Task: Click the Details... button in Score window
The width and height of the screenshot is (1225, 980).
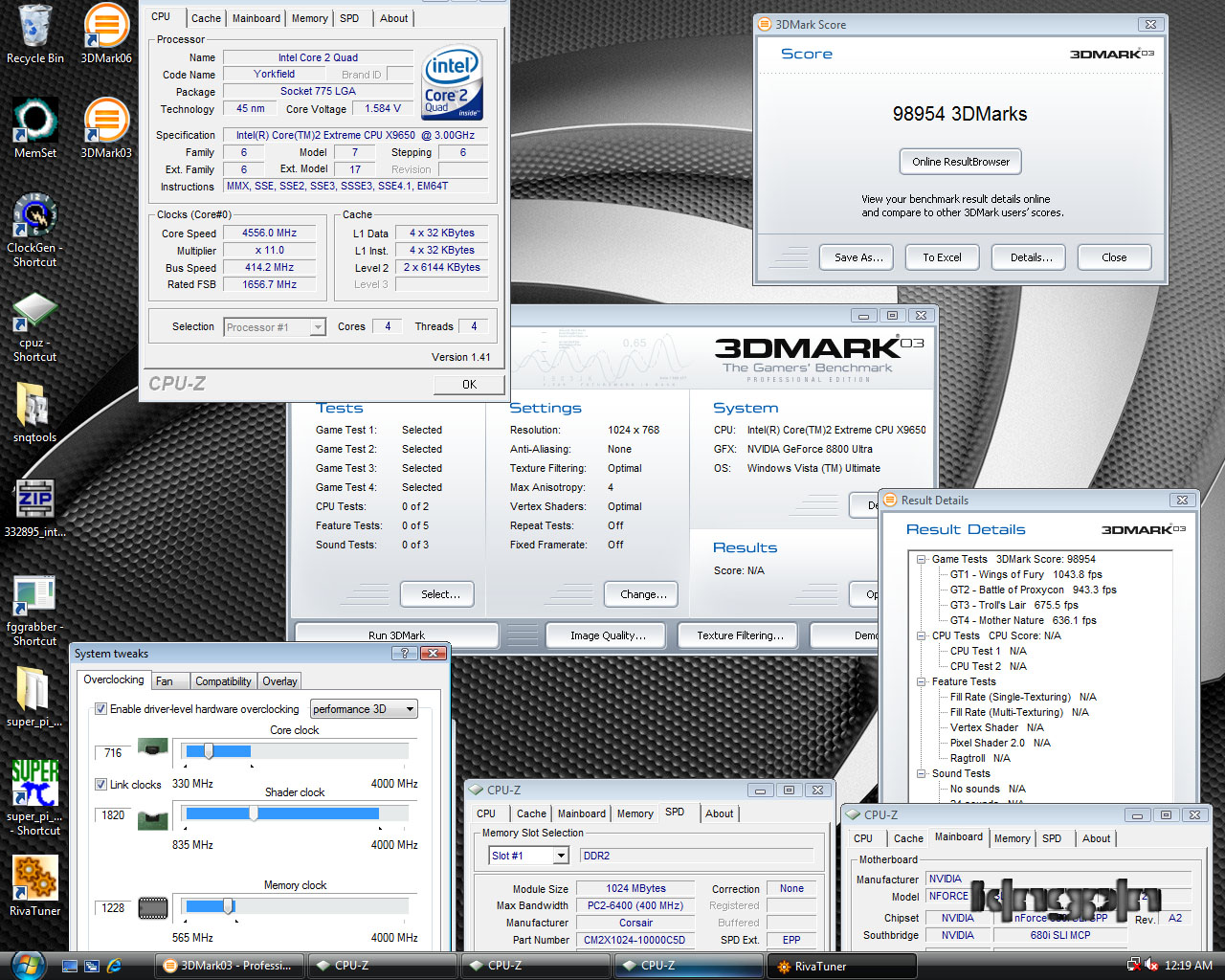Action: point(1031,257)
